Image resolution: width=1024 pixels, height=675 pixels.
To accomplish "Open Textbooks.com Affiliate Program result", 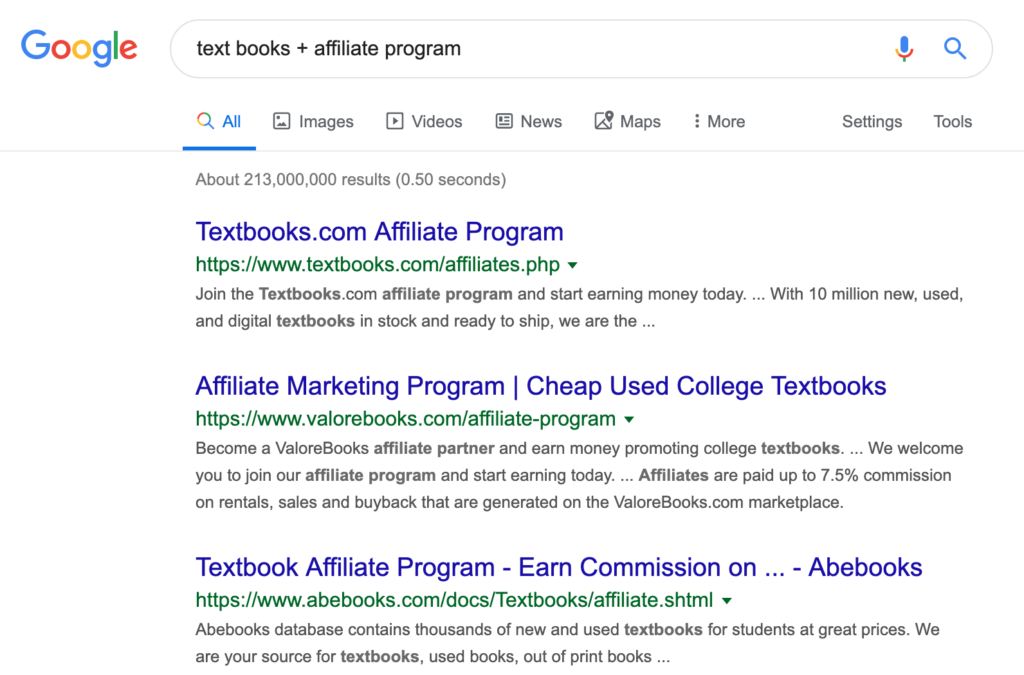I will (379, 232).
